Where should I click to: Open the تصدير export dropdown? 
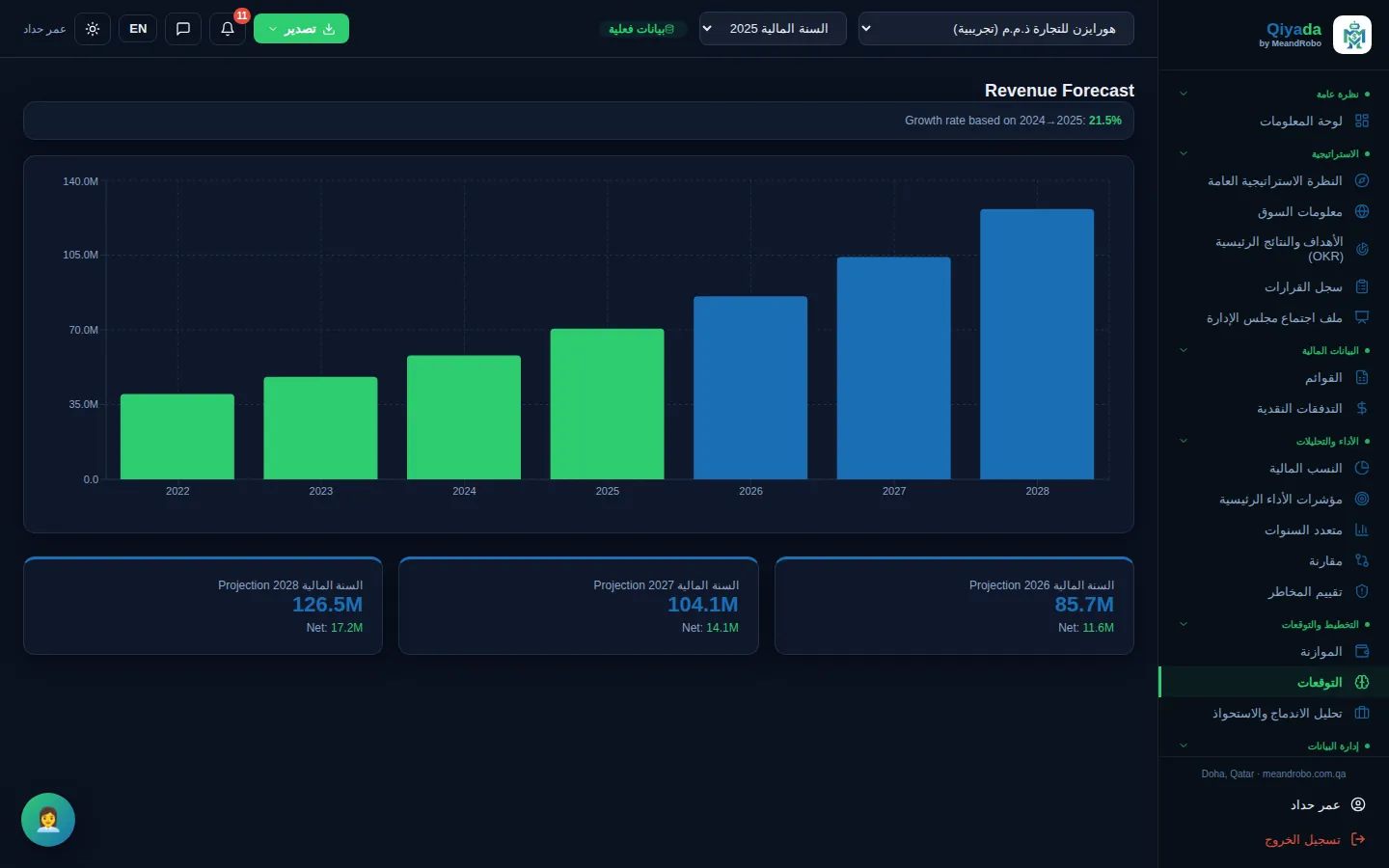(301, 29)
